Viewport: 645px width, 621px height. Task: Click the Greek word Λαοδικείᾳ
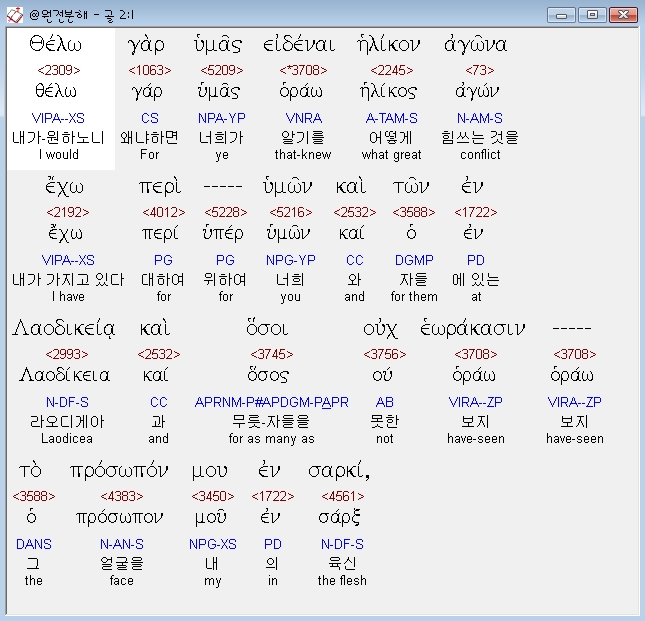tap(64, 329)
